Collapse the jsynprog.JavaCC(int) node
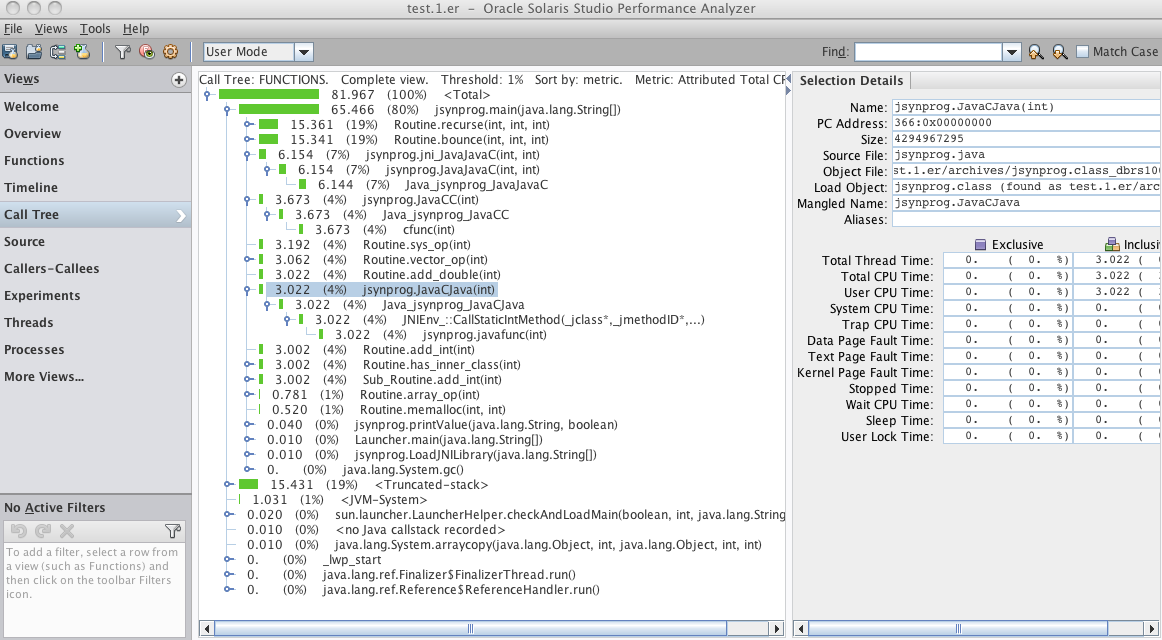The height and width of the screenshot is (640, 1162). (x=248, y=199)
